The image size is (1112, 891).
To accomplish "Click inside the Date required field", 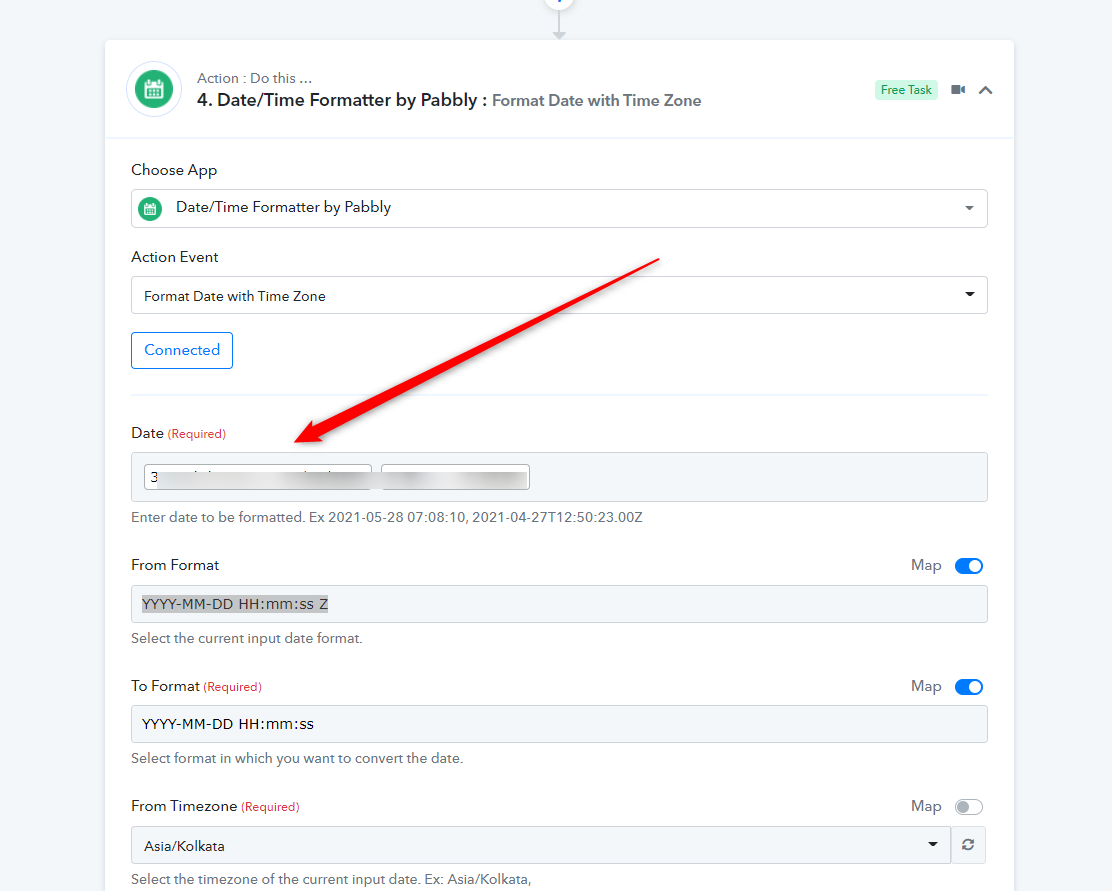I will click(559, 477).
